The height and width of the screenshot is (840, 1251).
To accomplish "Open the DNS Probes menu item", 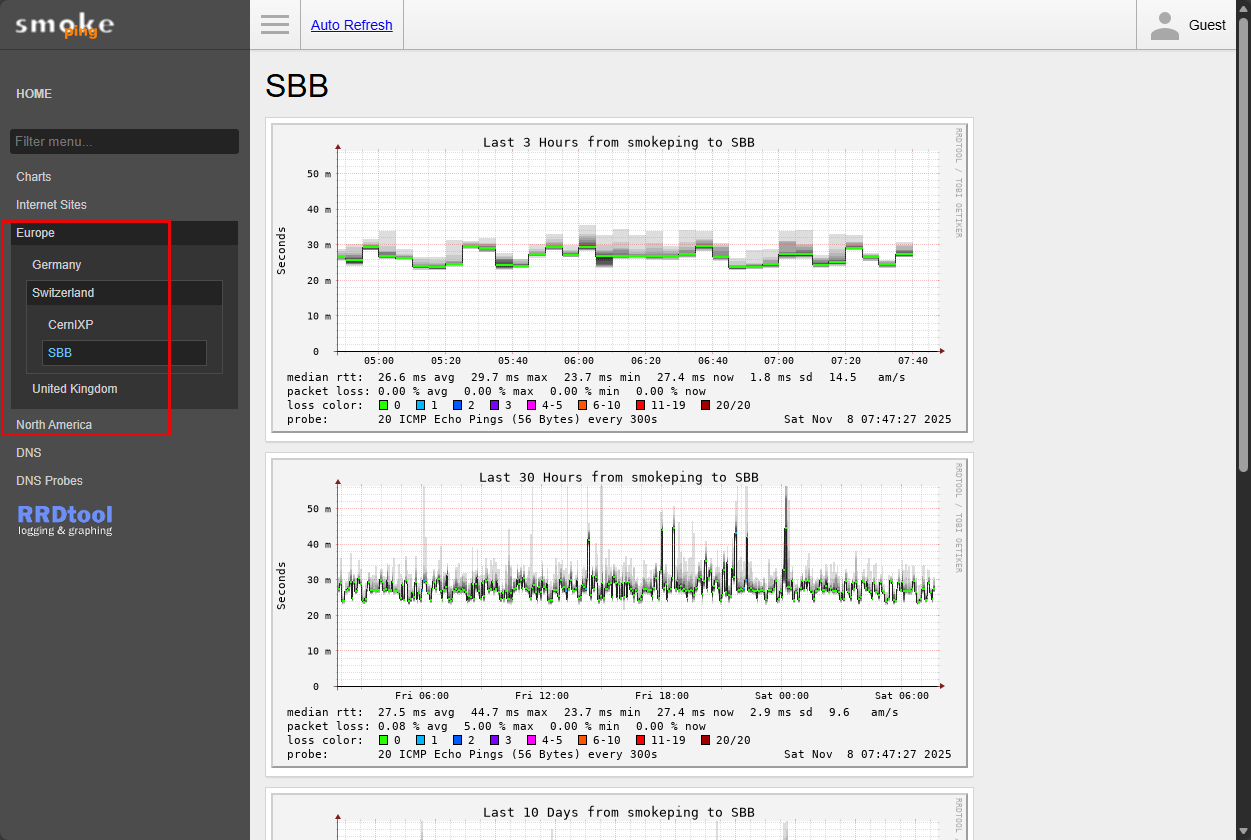I will coord(49,481).
